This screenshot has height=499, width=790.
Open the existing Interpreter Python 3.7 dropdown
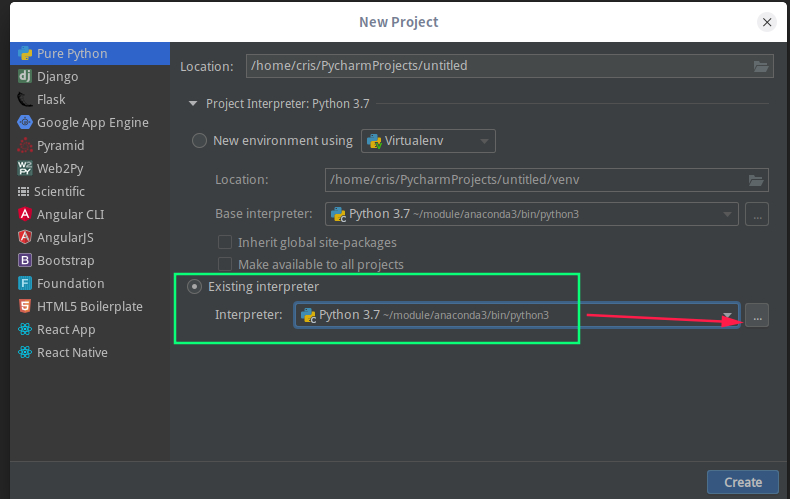(x=517, y=315)
